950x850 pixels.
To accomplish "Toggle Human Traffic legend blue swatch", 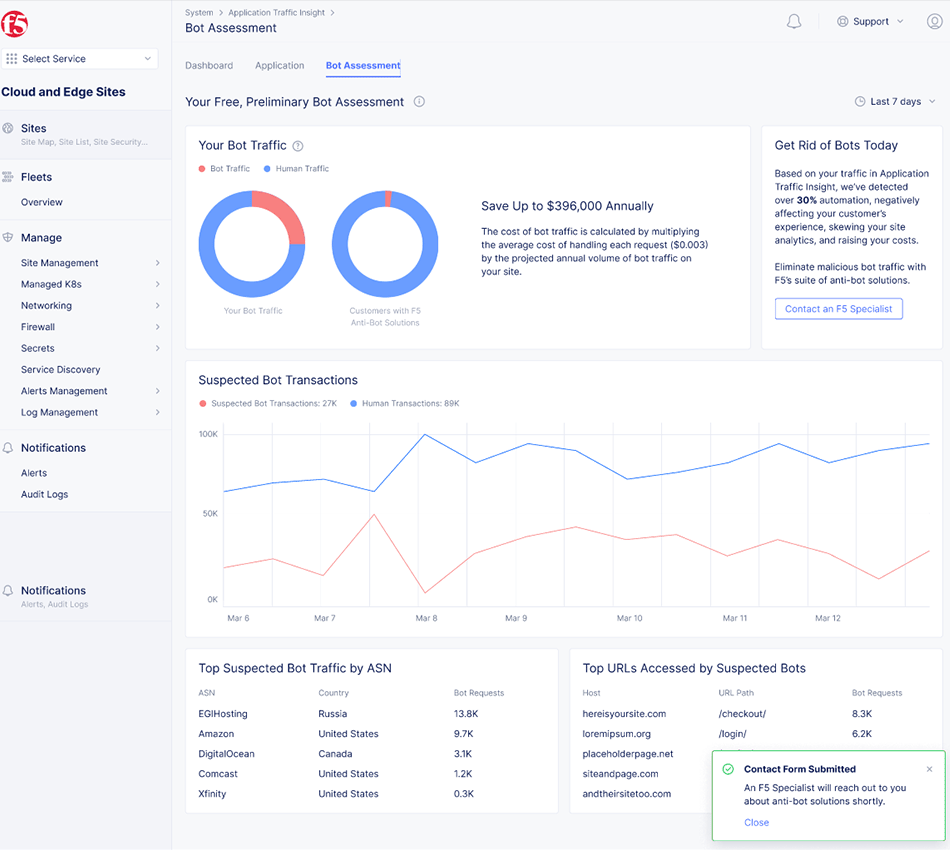I will tap(267, 169).
